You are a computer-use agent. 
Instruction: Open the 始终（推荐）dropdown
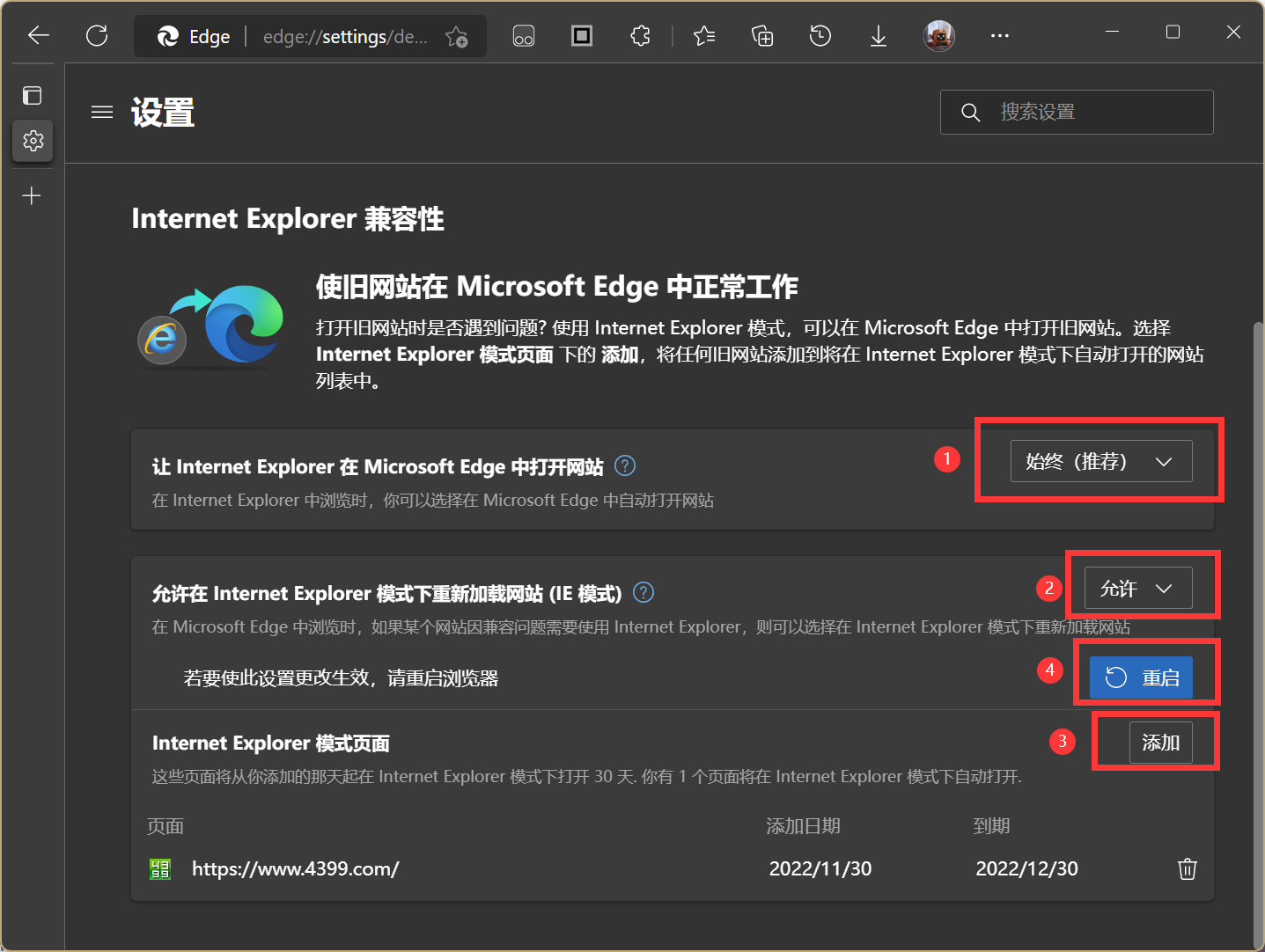coord(1101,461)
